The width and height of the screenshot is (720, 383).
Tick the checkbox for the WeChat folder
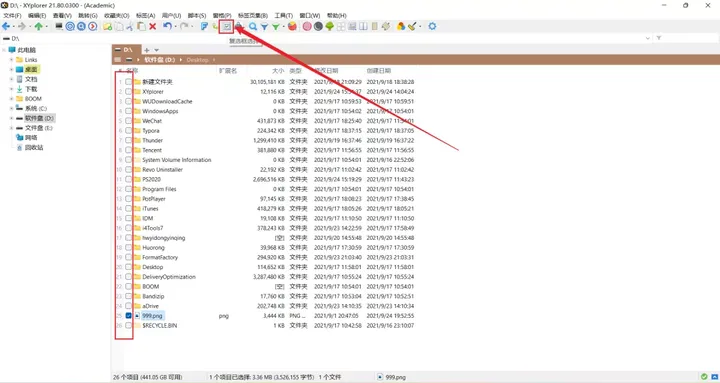point(129,121)
